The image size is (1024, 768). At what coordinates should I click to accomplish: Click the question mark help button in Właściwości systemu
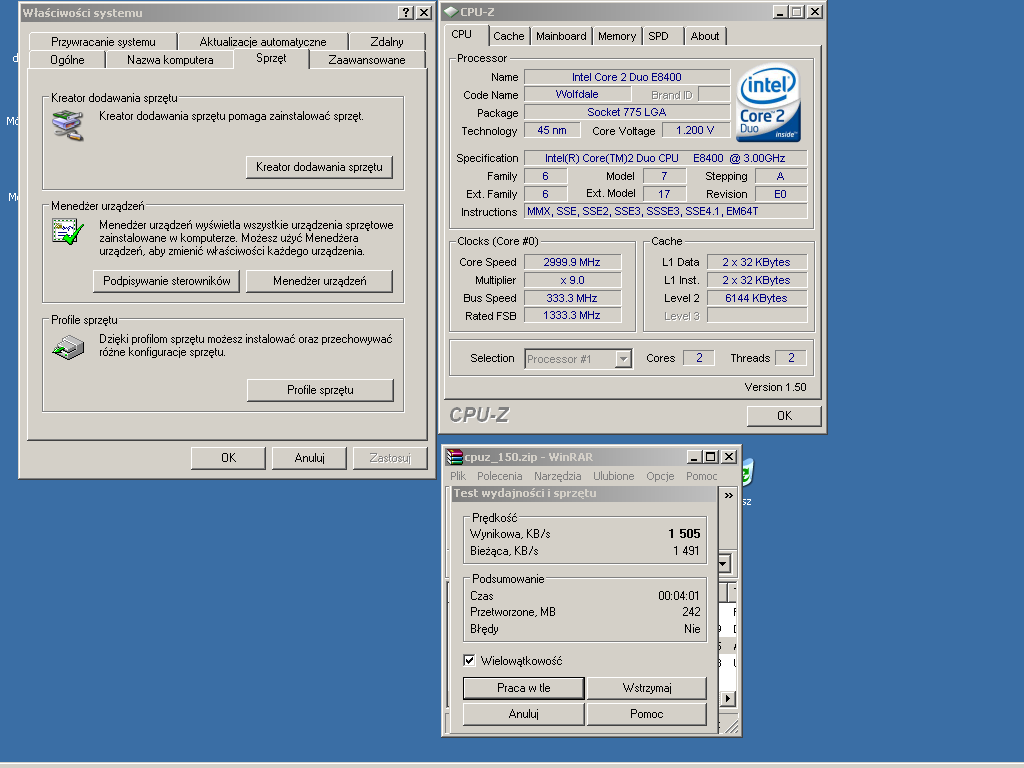(x=406, y=12)
